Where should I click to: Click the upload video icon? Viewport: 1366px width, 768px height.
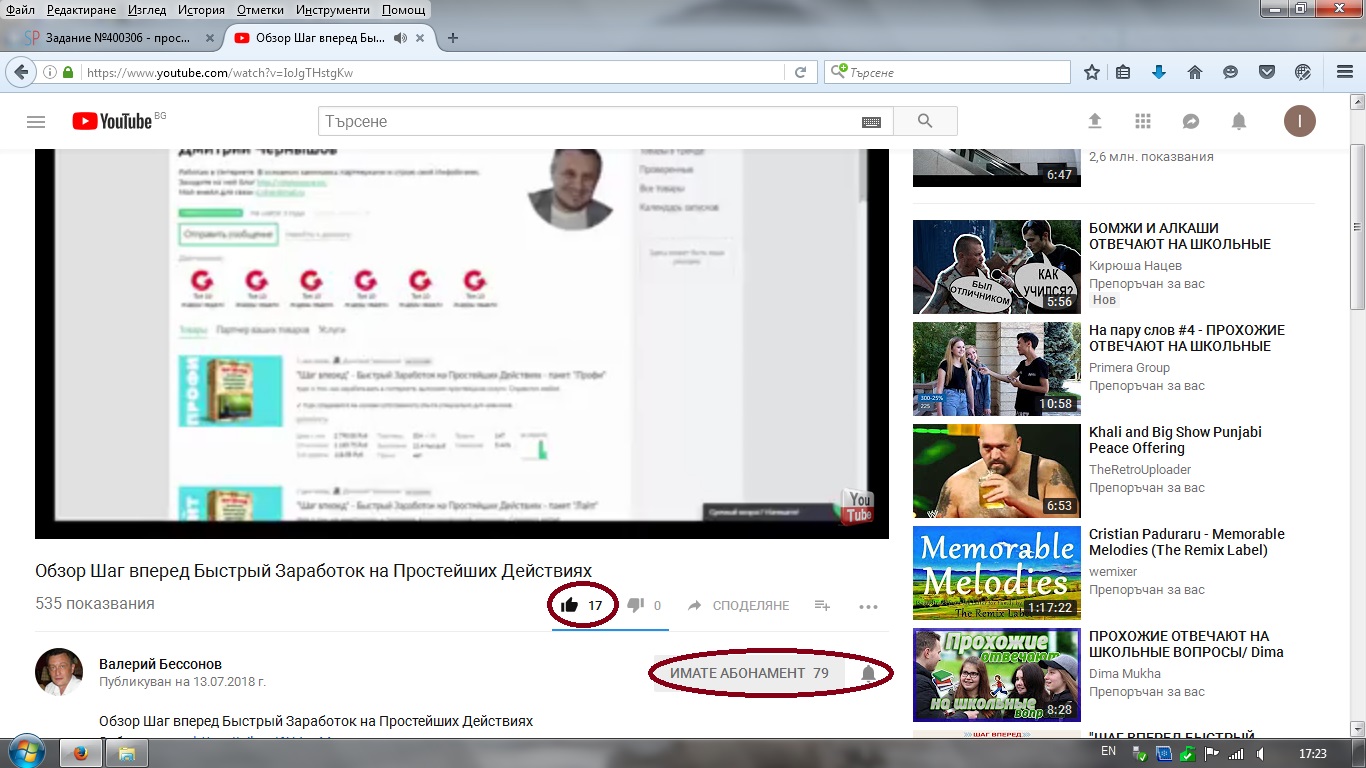[1095, 121]
